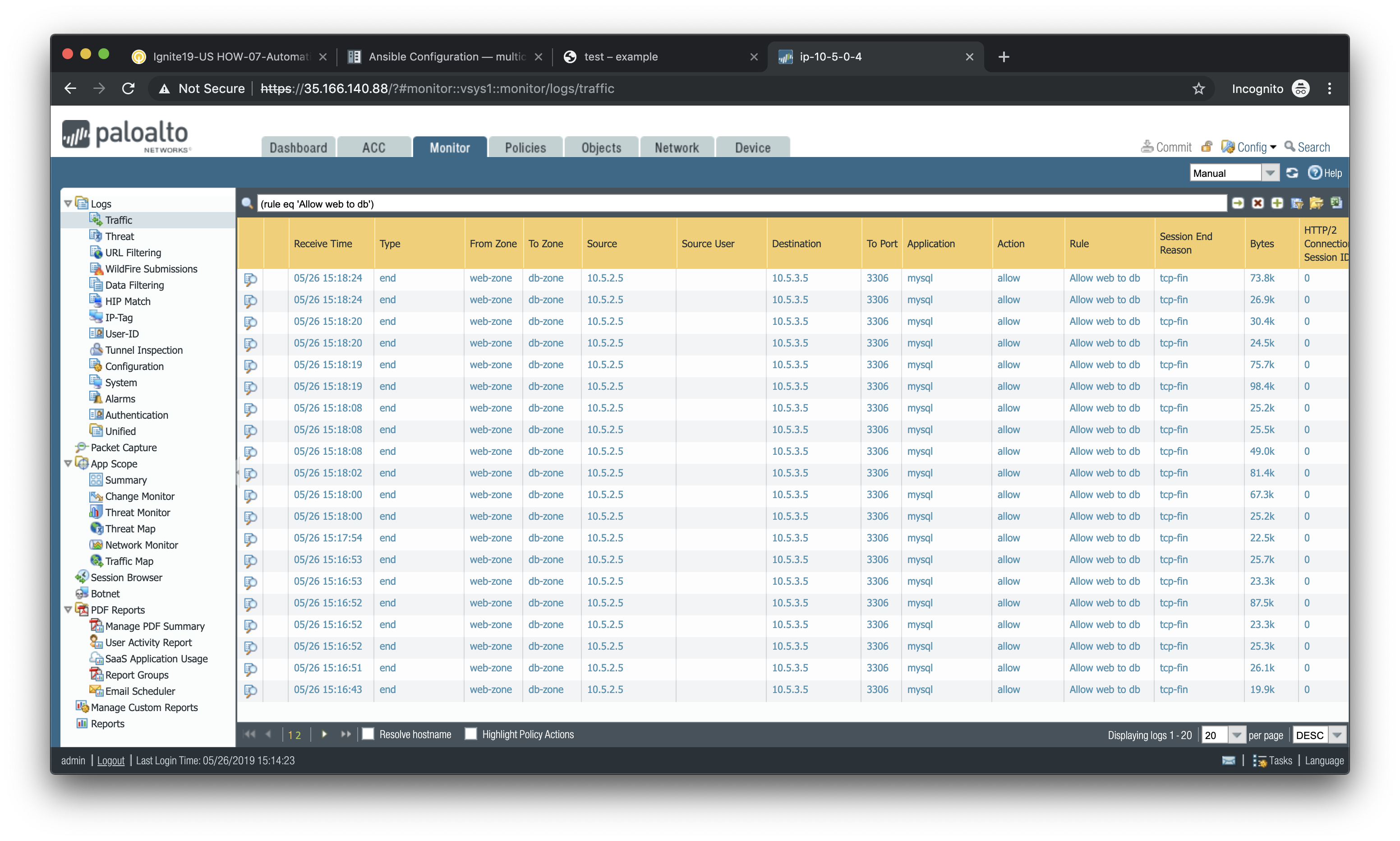The width and height of the screenshot is (1400, 841).
Task: Go to next page of logs
Action: (x=324, y=735)
